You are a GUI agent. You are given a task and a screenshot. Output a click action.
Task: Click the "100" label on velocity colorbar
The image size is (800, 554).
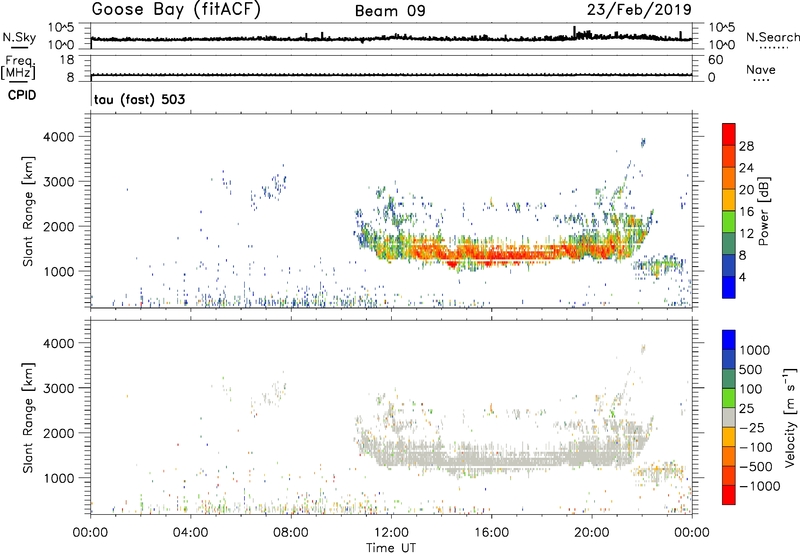(x=751, y=389)
